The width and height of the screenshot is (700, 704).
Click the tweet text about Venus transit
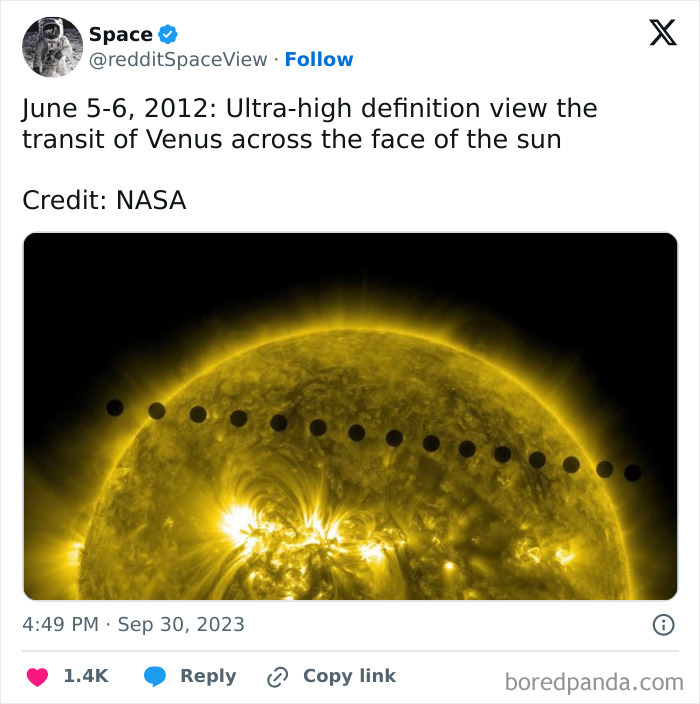click(x=310, y=124)
